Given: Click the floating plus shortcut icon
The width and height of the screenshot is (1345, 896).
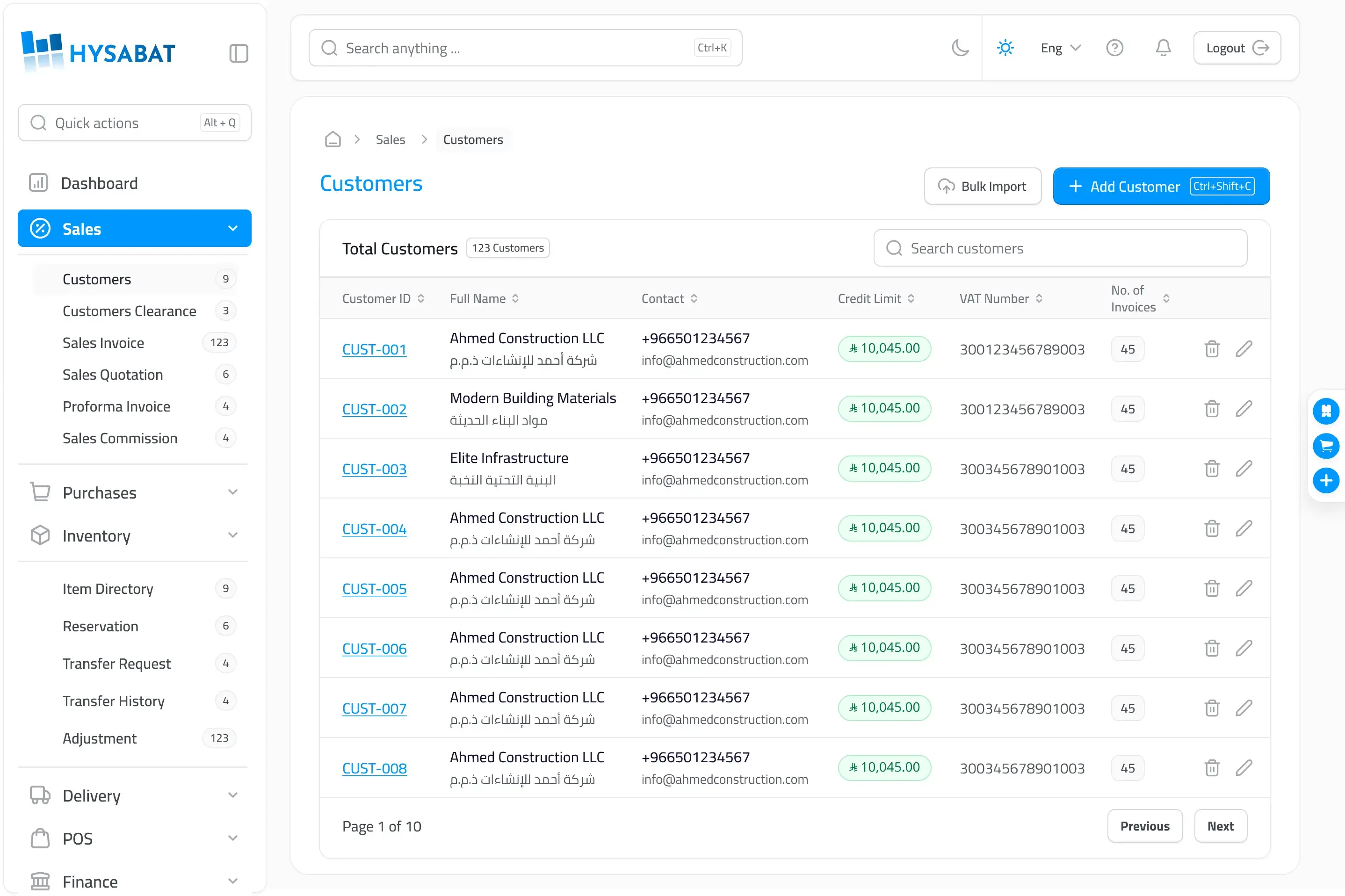Looking at the screenshot, I should click(x=1325, y=481).
